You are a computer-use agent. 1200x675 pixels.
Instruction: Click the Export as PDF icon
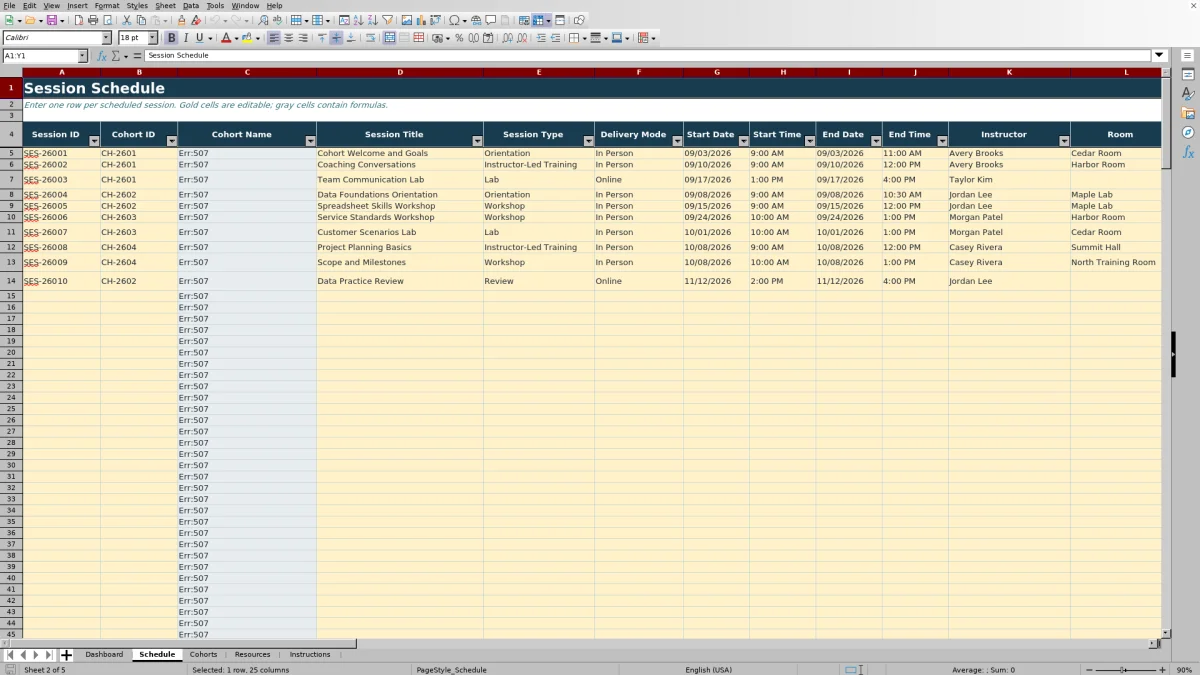(79, 20)
